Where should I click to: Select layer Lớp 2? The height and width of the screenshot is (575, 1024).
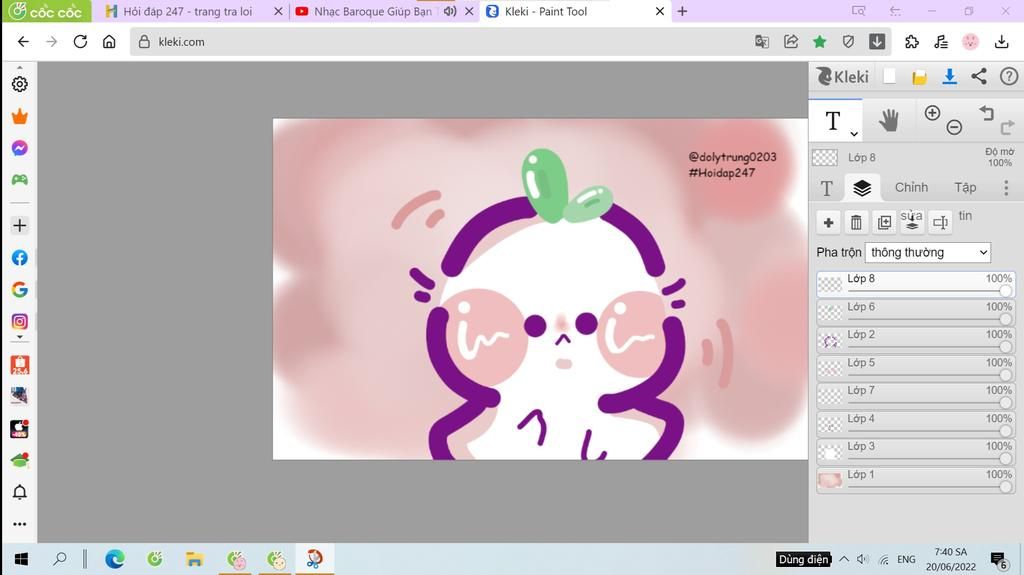pyautogui.click(x=916, y=340)
